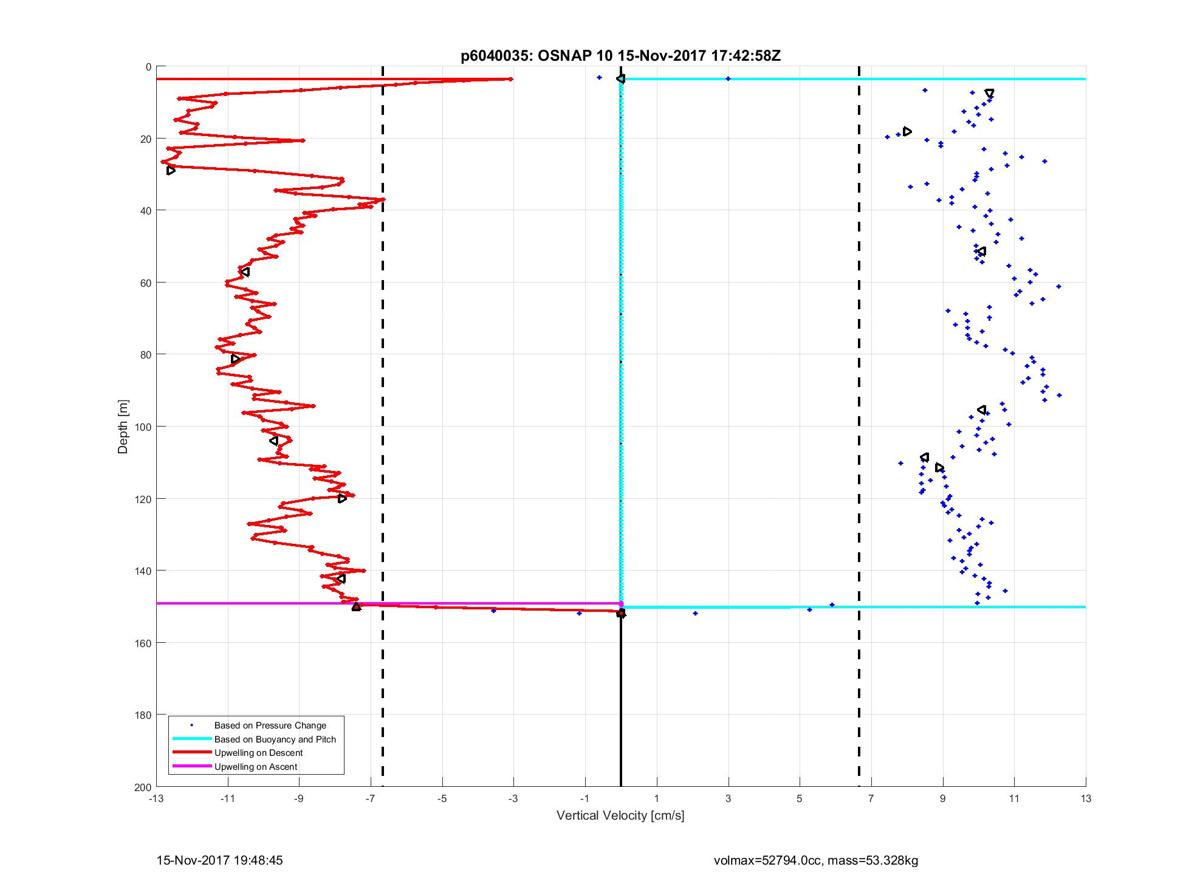This screenshot has width=1200, height=885.
Task: Click the x-axis tick label -5
Action: [x=442, y=799]
